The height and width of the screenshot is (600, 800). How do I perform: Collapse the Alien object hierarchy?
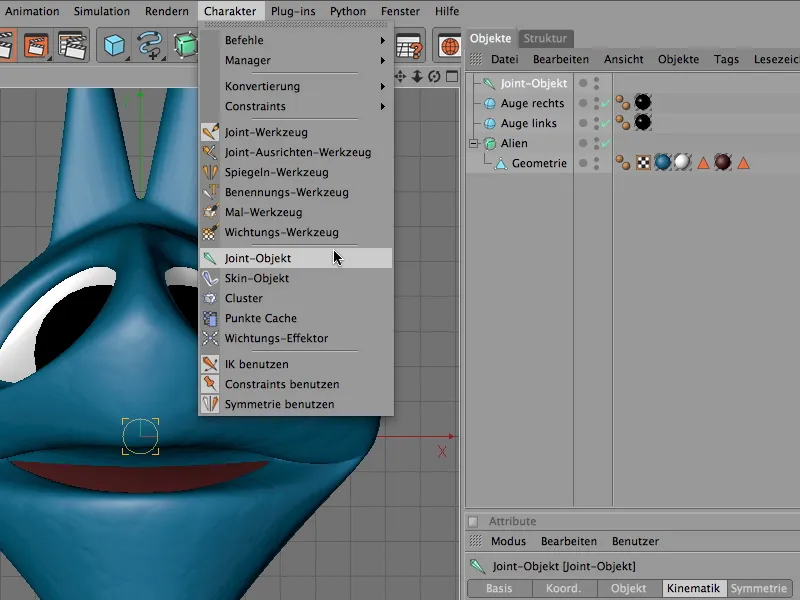coord(473,144)
